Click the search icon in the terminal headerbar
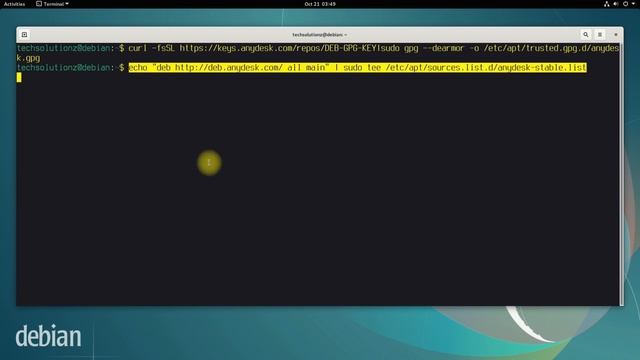Image resolution: width=640 pixels, height=360 pixels. click(x=586, y=35)
